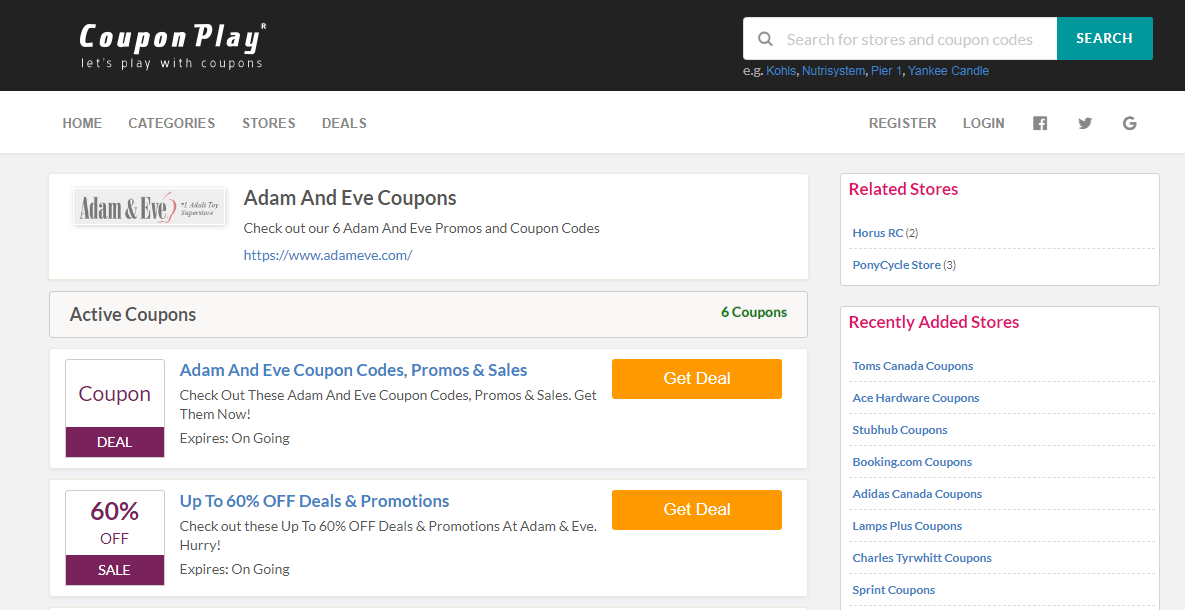The width and height of the screenshot is (1185, 610).
Task: Open the LOGIN menu item
Action: pos(983,123)
